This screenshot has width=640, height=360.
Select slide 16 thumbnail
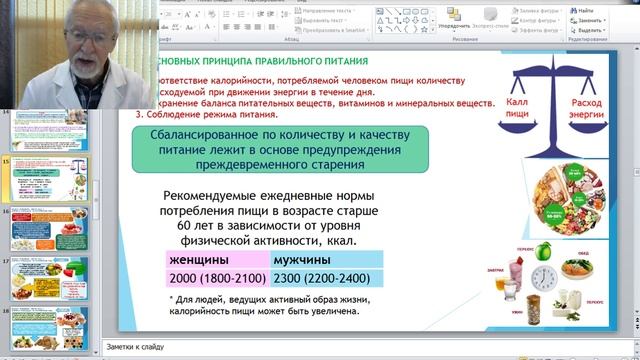click(49, 229)
